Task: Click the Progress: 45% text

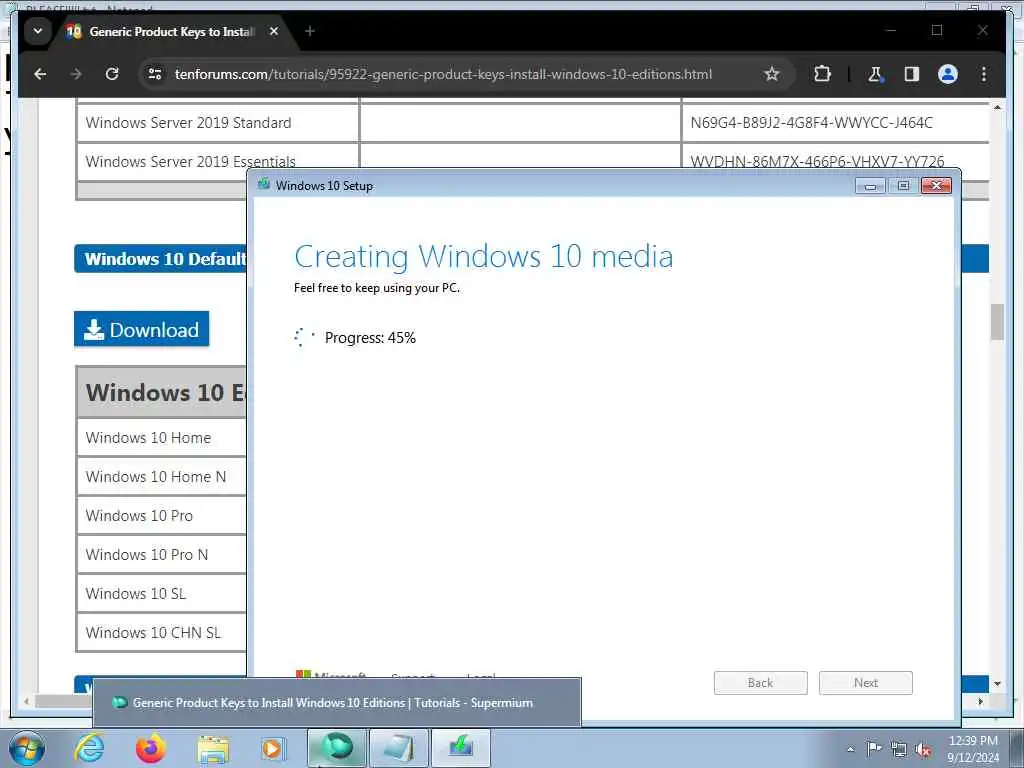Action: click(x=370, y=338)
